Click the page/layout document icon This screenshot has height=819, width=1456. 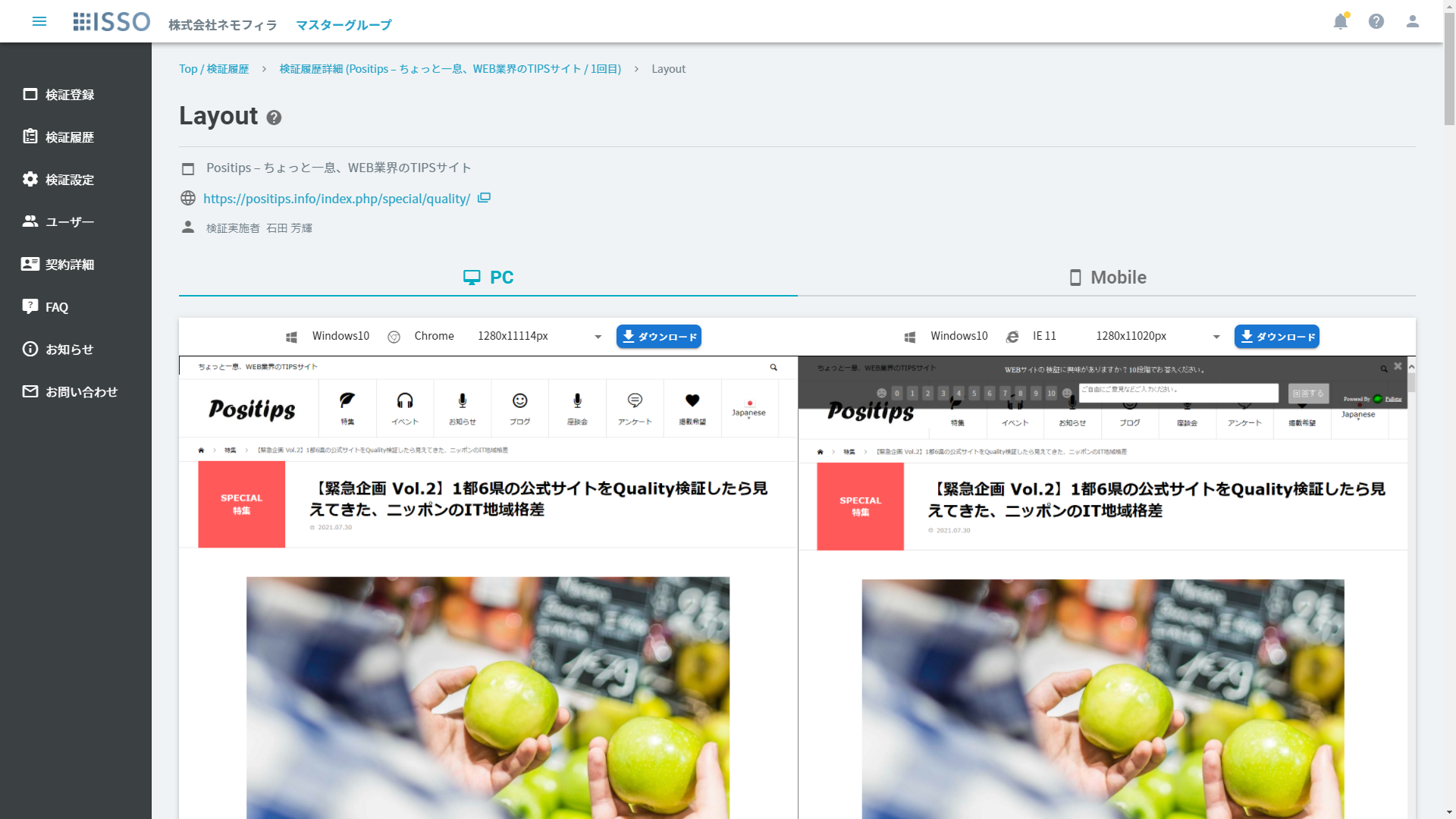[x=188, y=168]
